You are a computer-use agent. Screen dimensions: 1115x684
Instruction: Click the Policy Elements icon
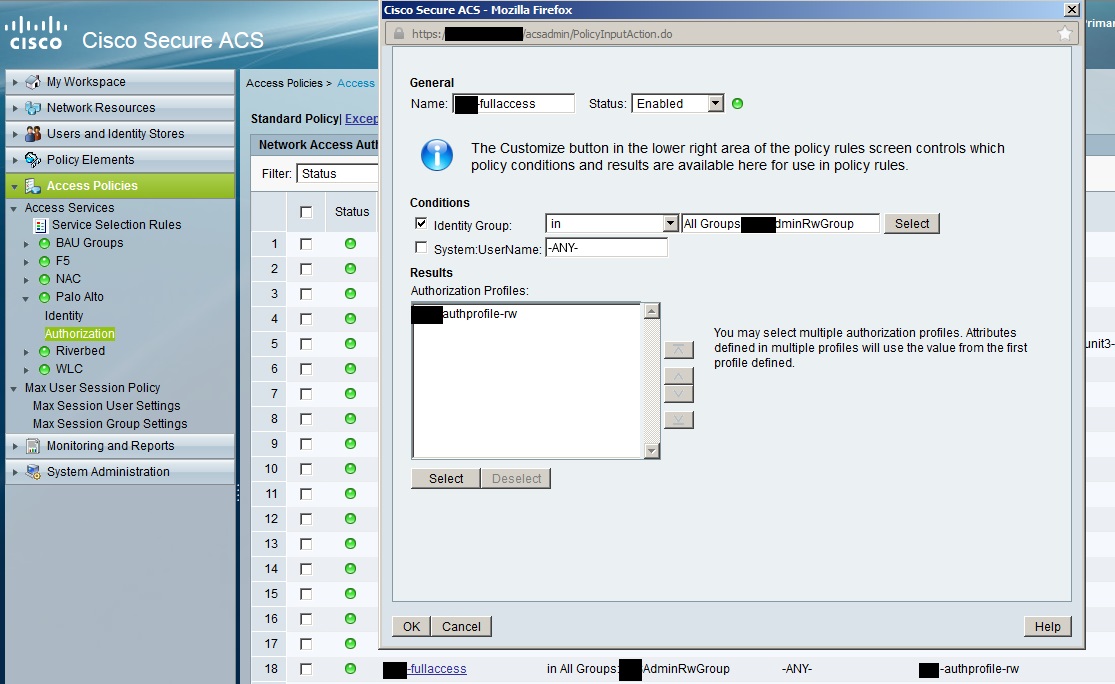click(33, 160)
